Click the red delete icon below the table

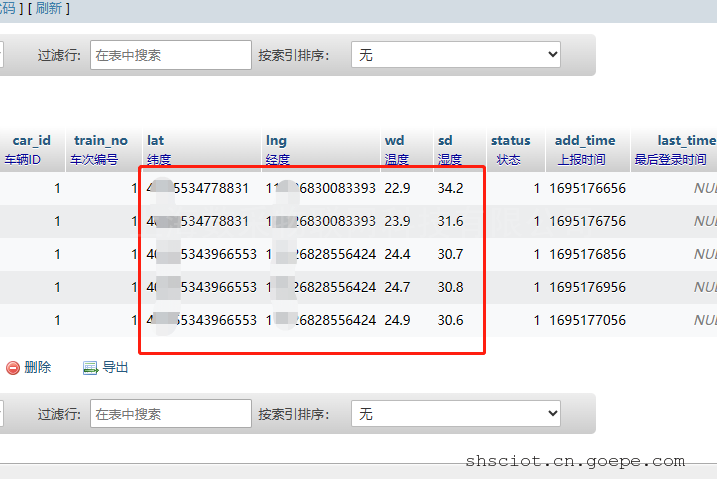13,367
